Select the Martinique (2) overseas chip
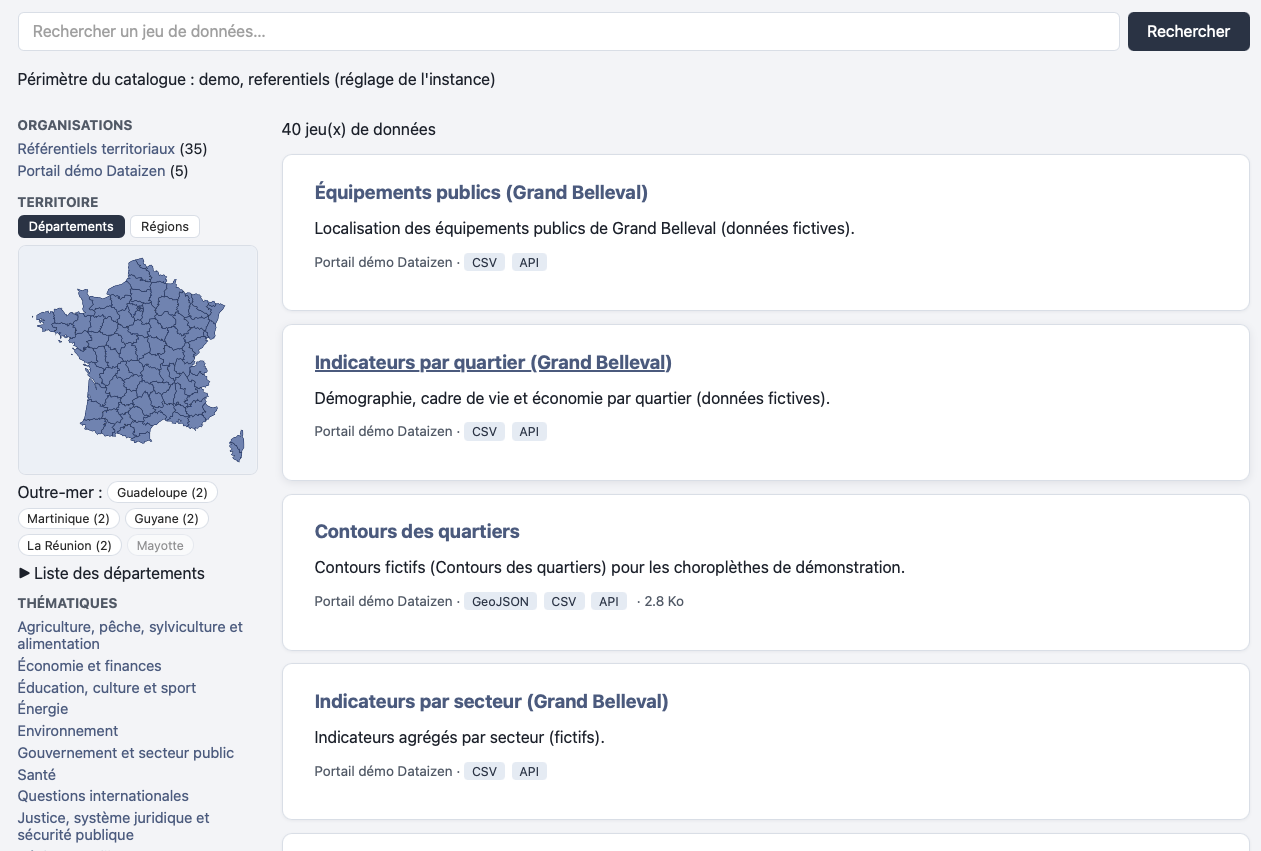This screenshot has height=851, width=1261. (x=68, y=519)
